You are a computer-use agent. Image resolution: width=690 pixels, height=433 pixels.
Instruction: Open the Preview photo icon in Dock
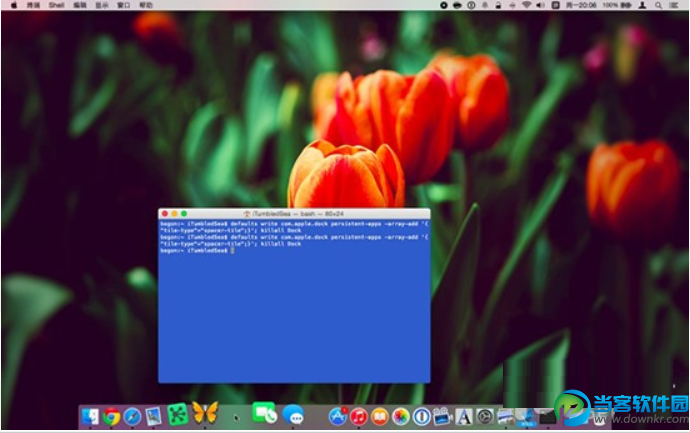coord(154,417)
